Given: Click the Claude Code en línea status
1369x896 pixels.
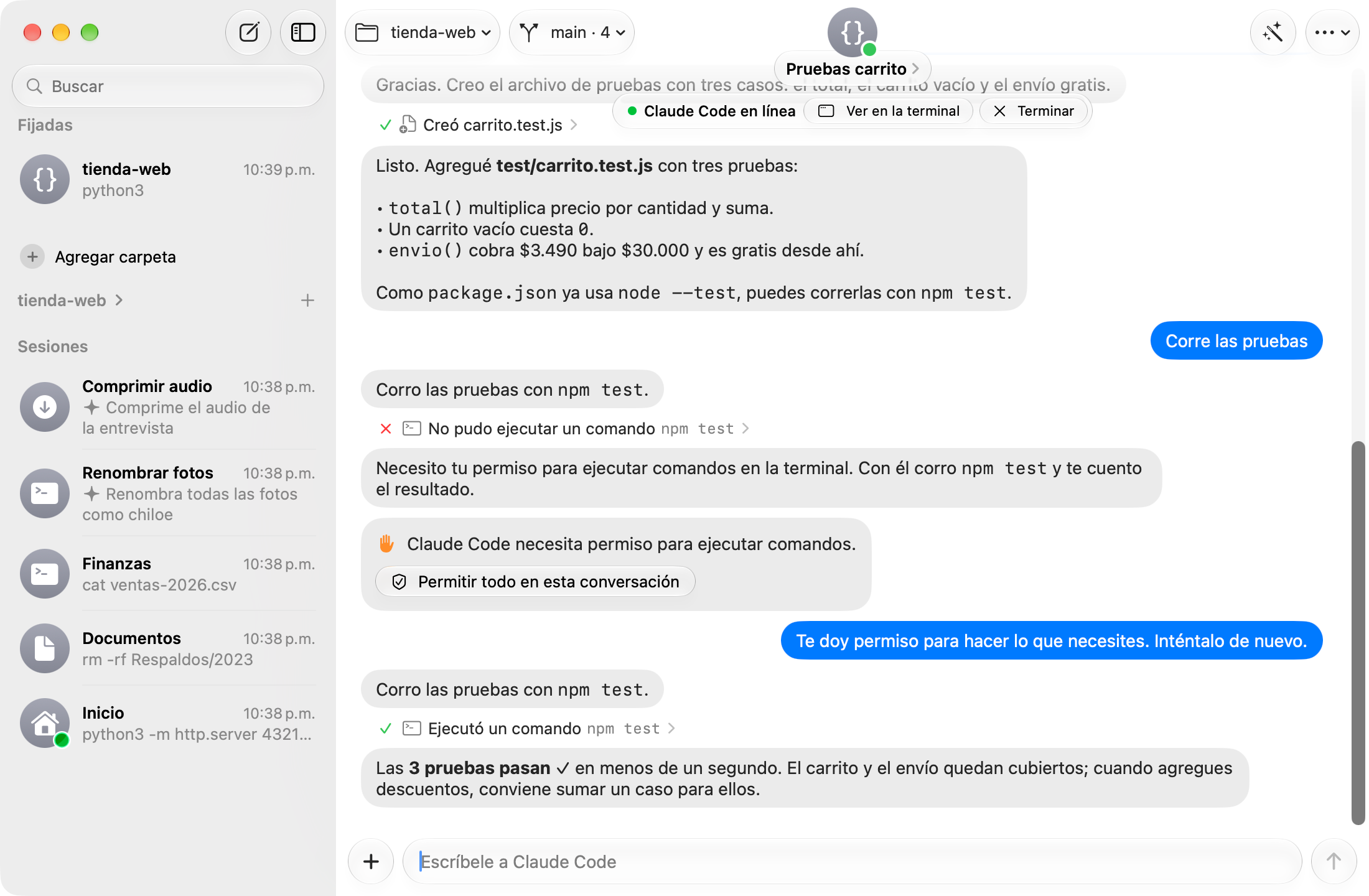Looking at the screenshot, I should coord(711,111).
